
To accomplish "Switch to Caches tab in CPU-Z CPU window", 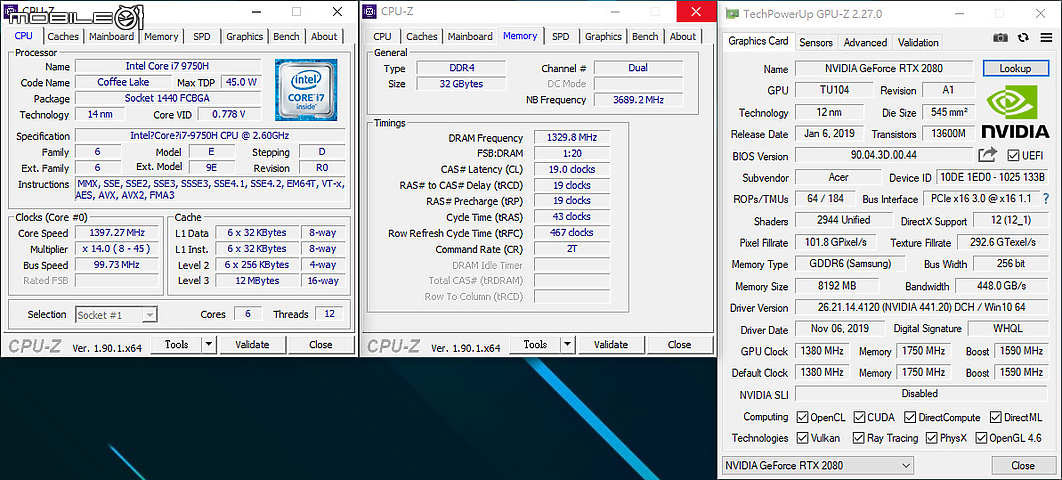I will point(63,37).
